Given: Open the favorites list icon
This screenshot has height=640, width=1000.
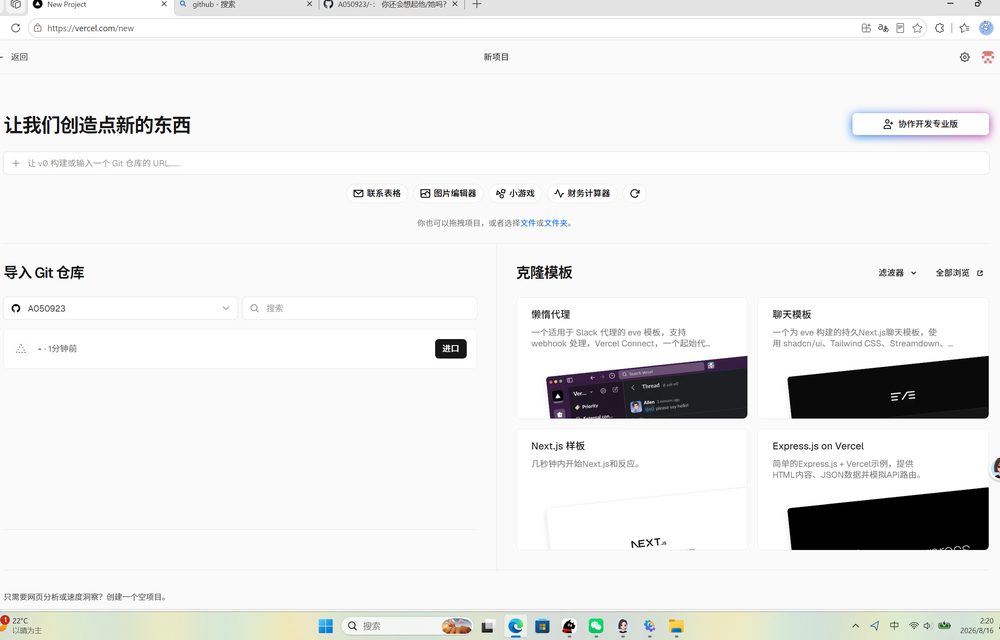Looking at the screenshot, I should click(x=964, y=28).
